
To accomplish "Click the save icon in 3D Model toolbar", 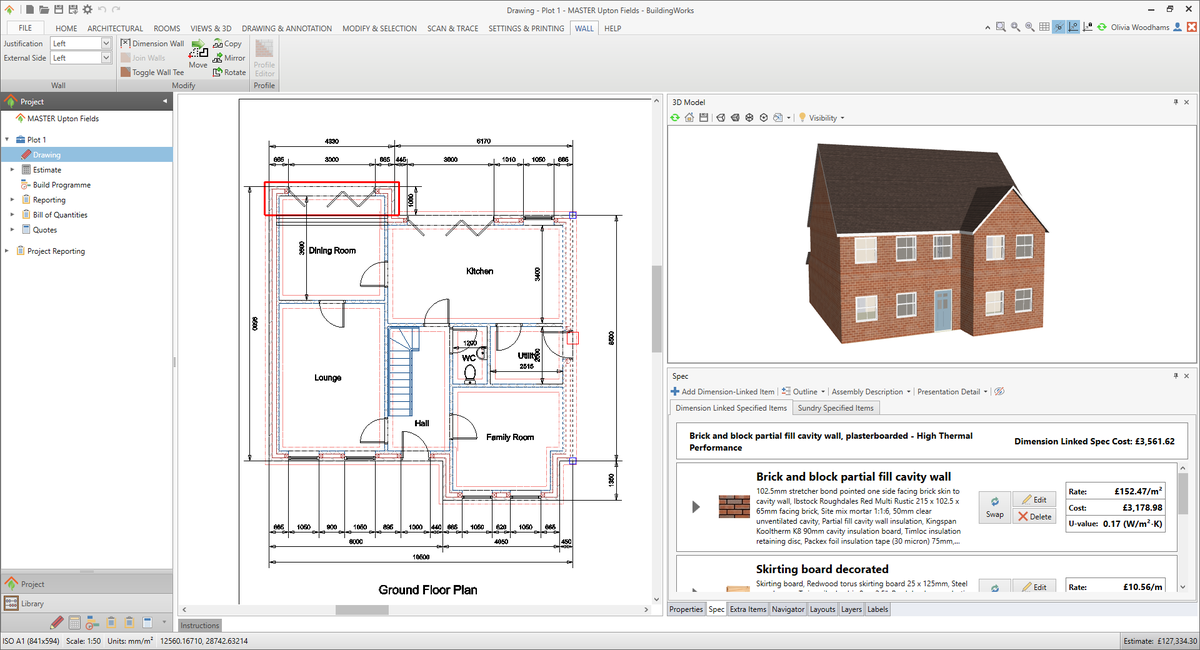I will tap(704, 118).
